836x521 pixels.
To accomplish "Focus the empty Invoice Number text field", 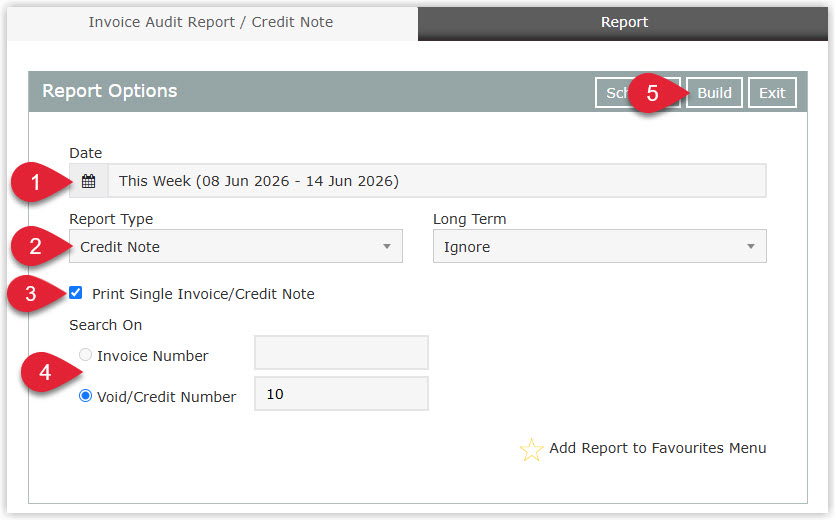I will (341, 352).
